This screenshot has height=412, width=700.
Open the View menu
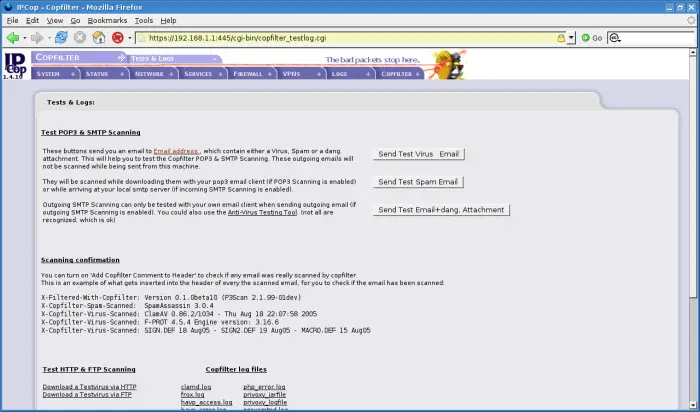pos(55,21)
